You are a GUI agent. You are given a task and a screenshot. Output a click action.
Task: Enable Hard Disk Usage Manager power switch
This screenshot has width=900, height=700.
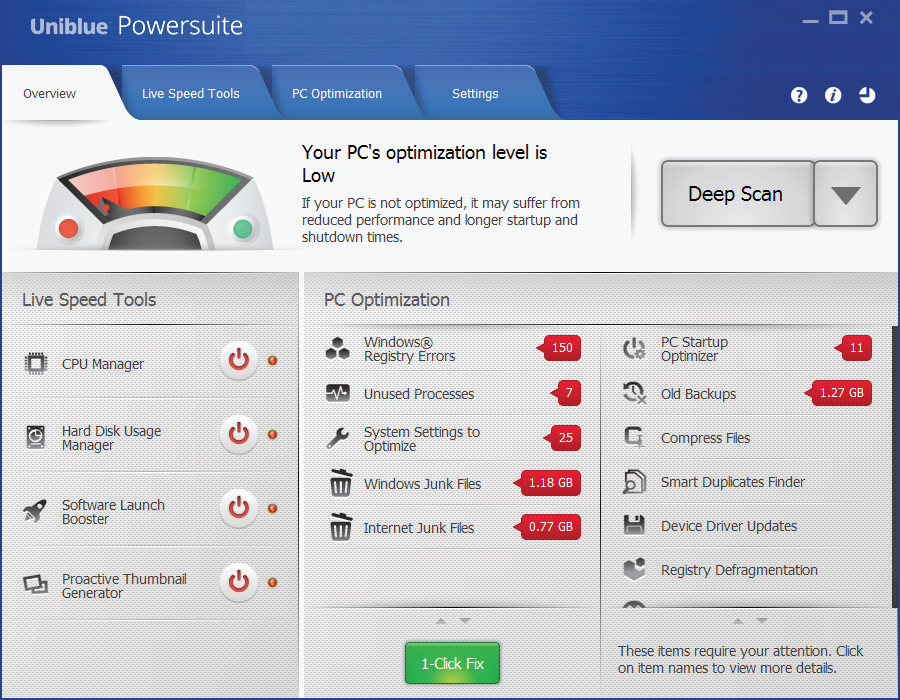[x=238, y=435]
